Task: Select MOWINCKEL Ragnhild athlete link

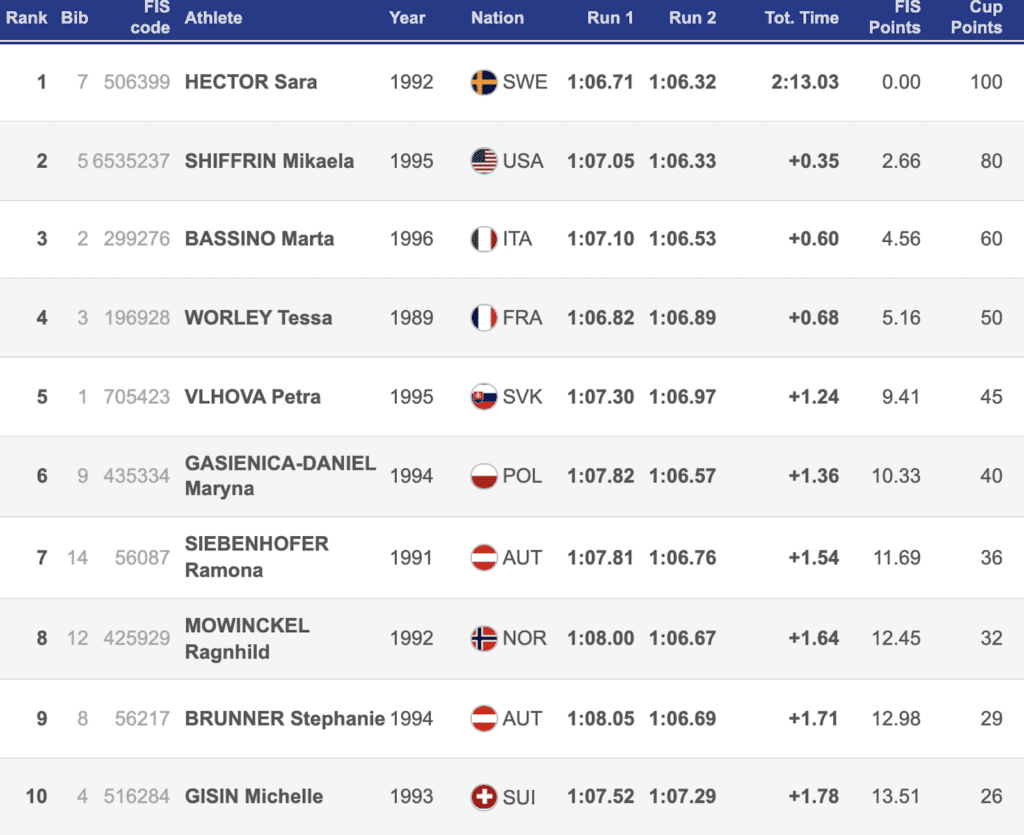Action: (x=247, y=638)
